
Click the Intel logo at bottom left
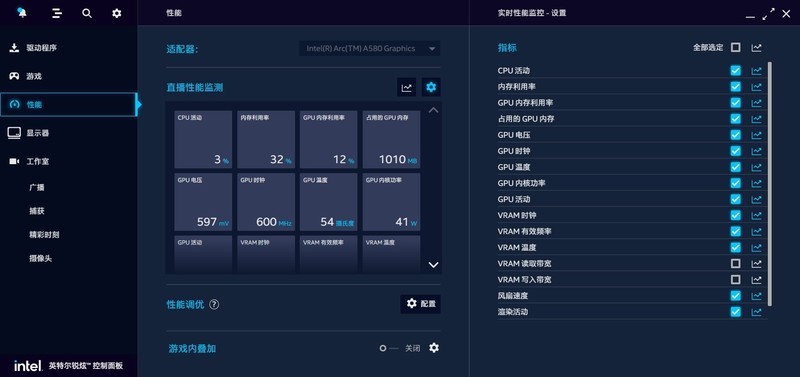coord(28,365)
